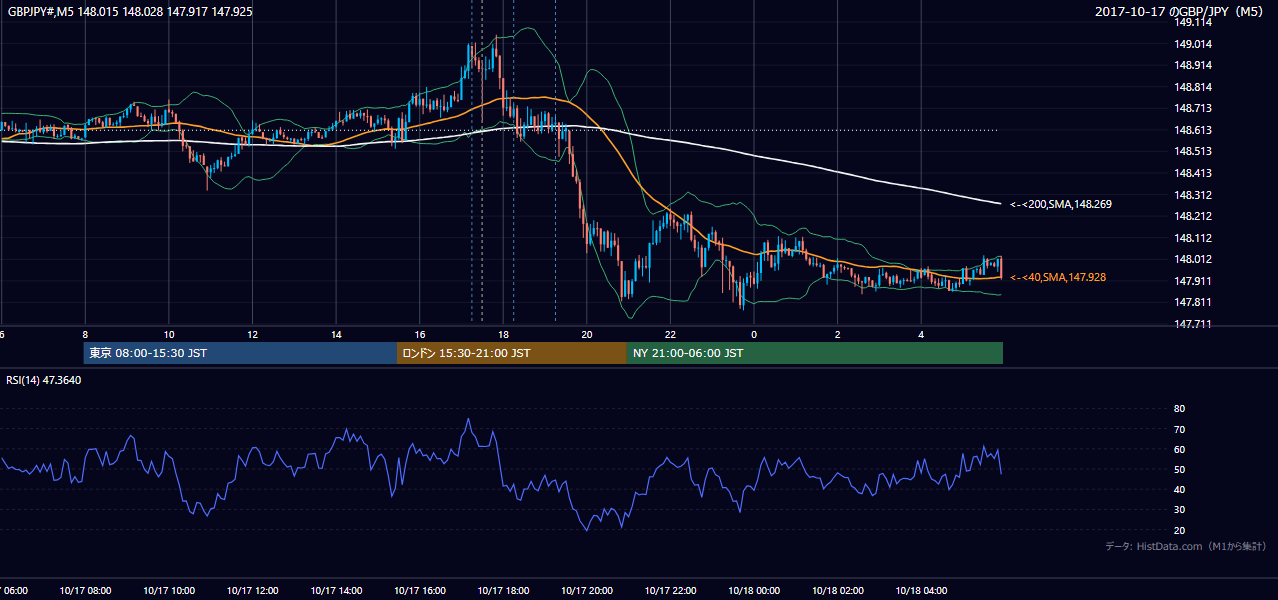Click the 10/18 02:00 date axis label
1278x600 pixels.
838,591
